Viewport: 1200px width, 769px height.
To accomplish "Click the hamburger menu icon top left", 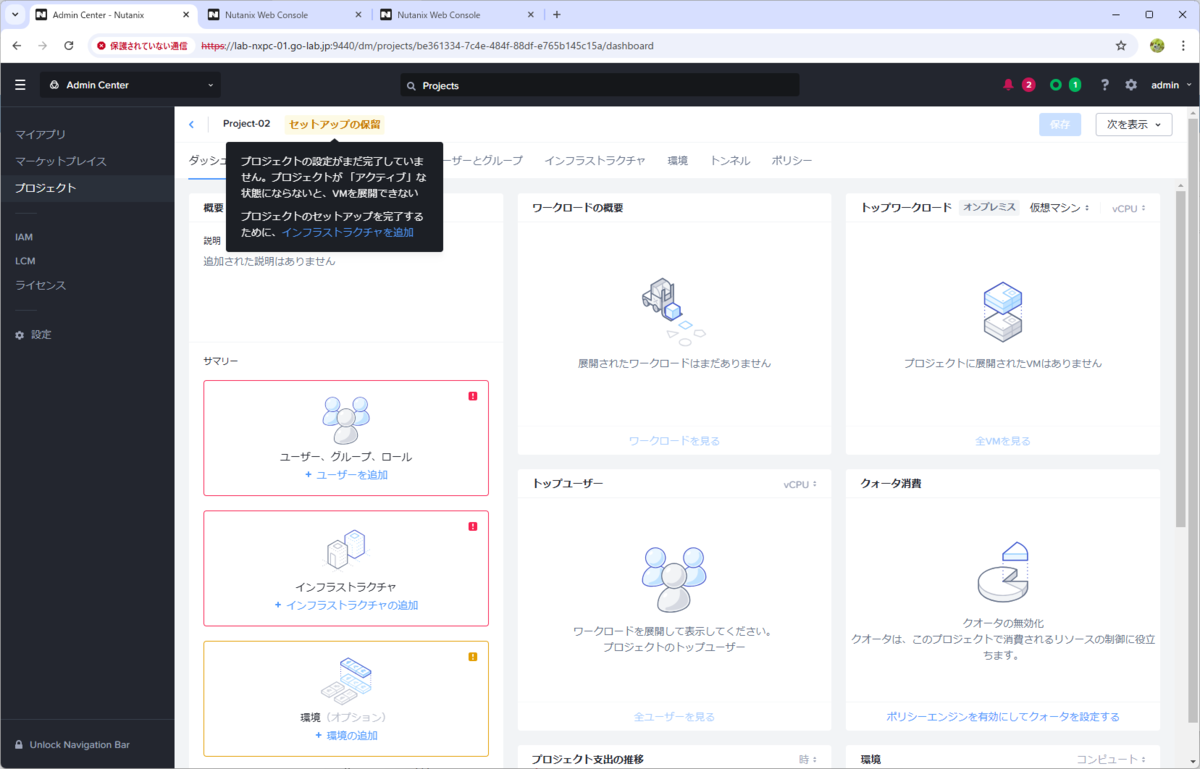I will 19,85.
